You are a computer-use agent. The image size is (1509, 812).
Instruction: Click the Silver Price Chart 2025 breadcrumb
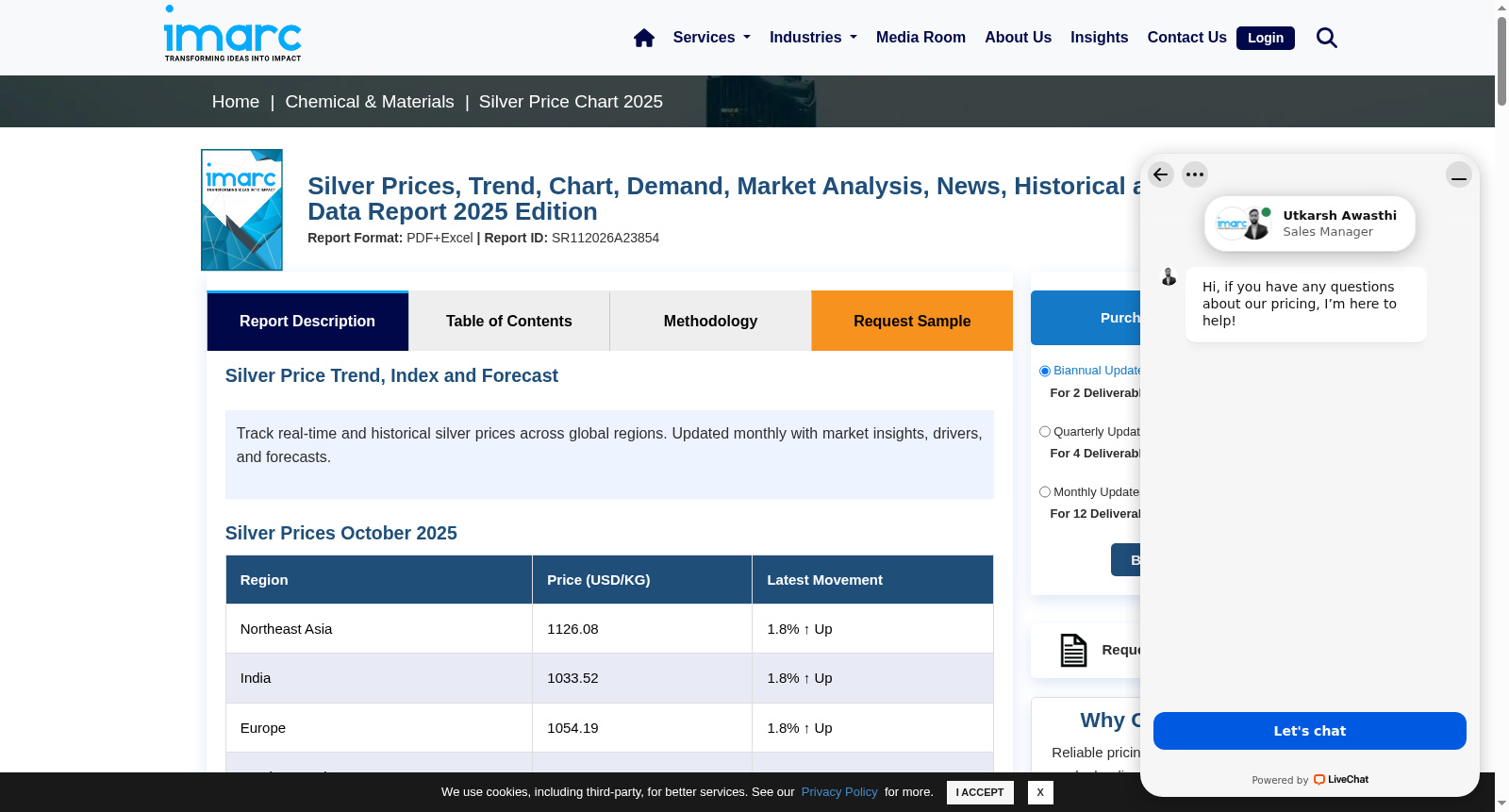(571, 102)
